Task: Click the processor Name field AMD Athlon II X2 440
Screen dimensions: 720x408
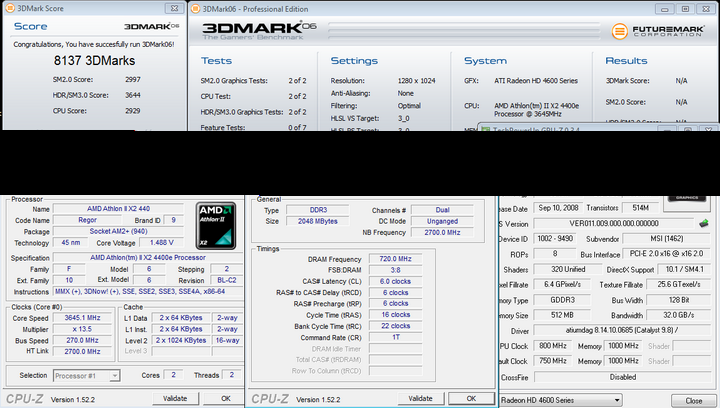Action: pyautogui.click(x=118, y=208)
